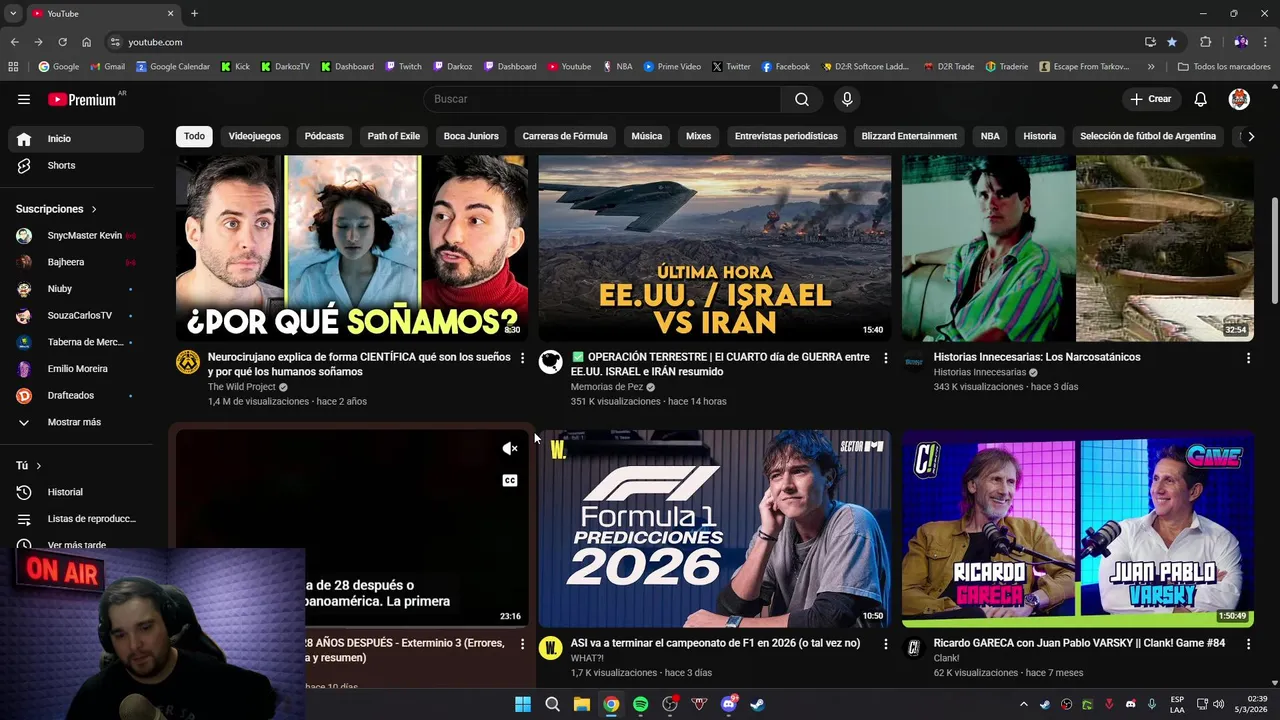The width and height of the screenshot is (1280, 720).
Task: Open options for Neurocirujano video
Action: tap(522, 358)
